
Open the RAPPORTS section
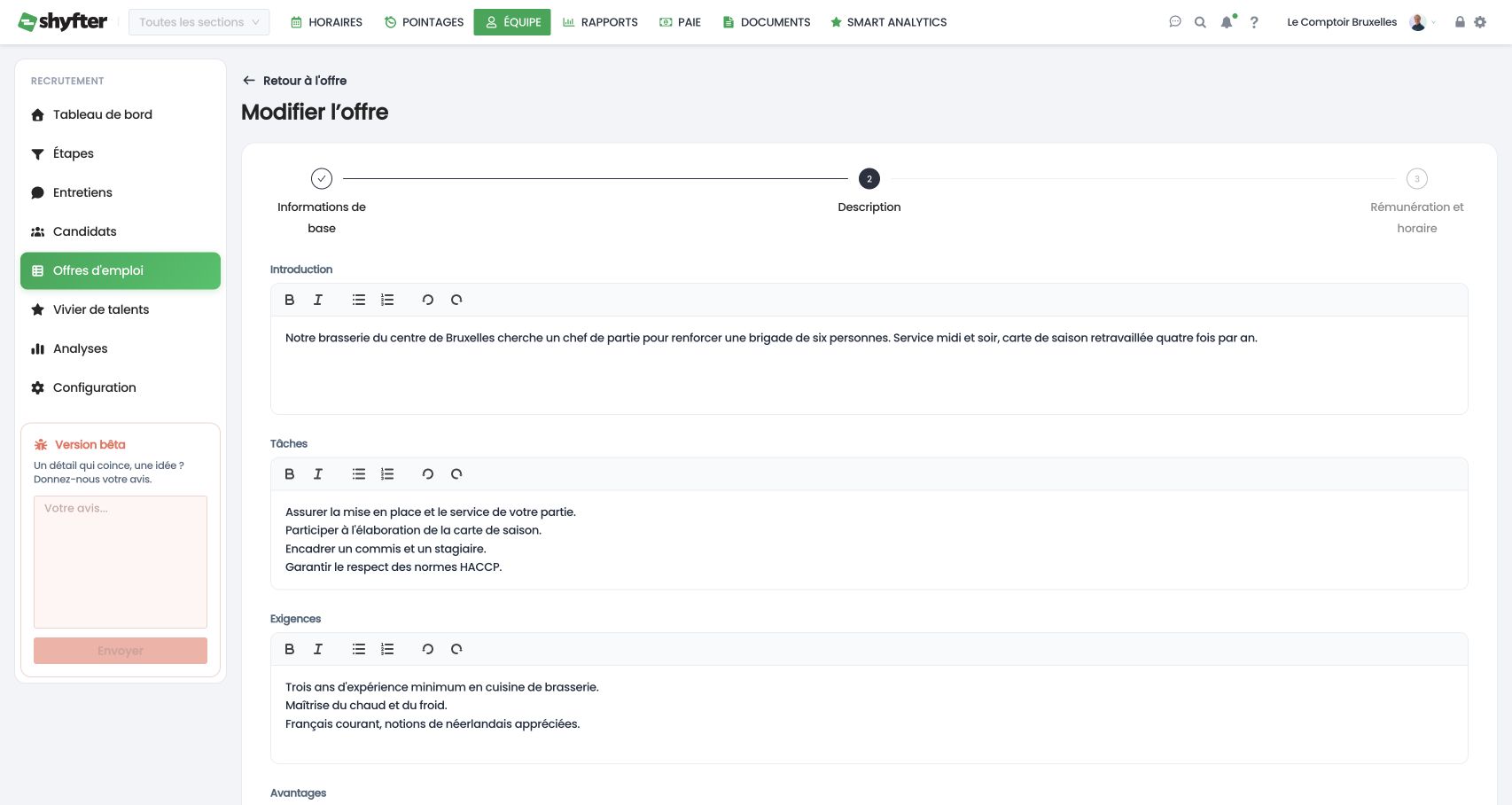(600, 22)
